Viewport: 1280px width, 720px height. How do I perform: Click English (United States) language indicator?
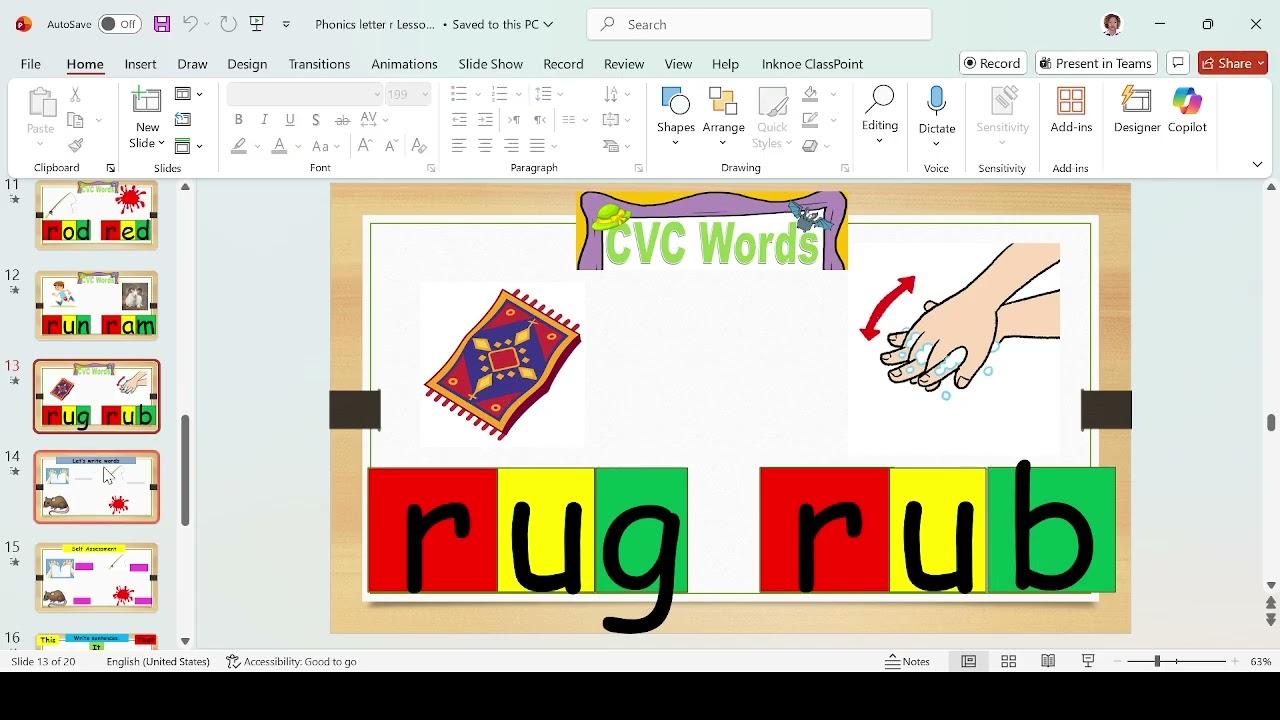click(158, 662)
